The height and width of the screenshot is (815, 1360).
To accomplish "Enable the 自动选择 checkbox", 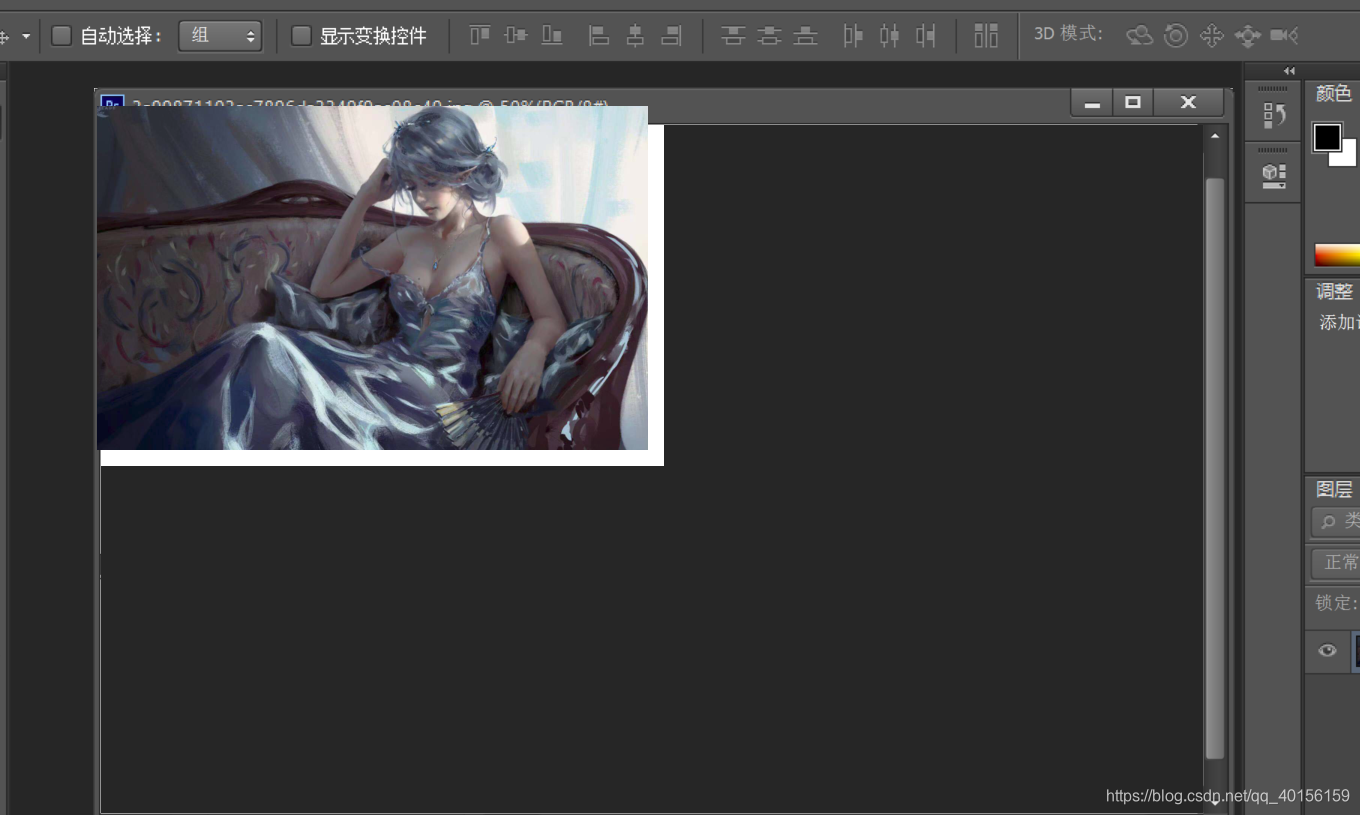I will (x=61, y=36).
